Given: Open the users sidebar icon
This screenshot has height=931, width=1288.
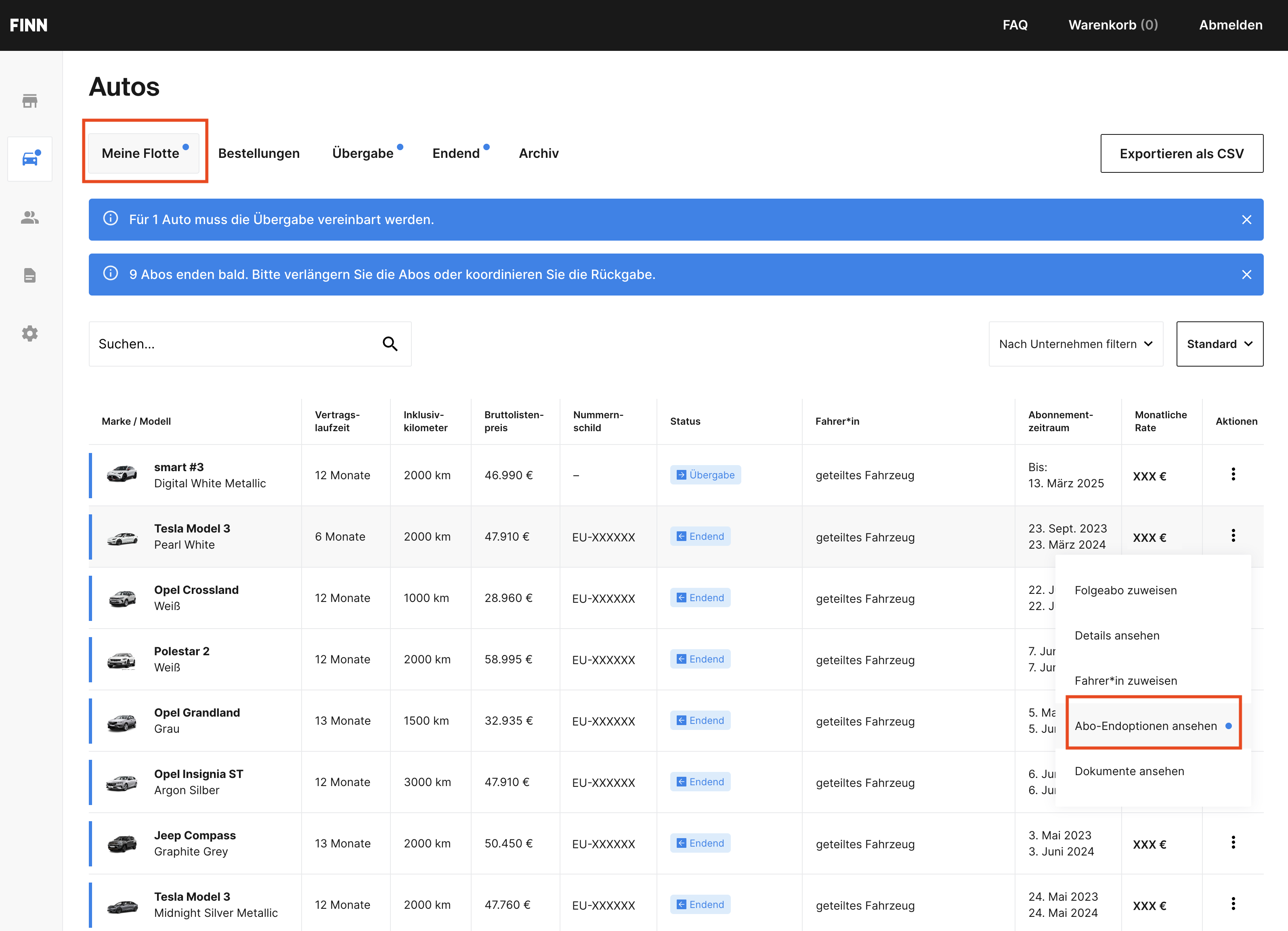Looking at the screenshot, I should coord(29,218).
